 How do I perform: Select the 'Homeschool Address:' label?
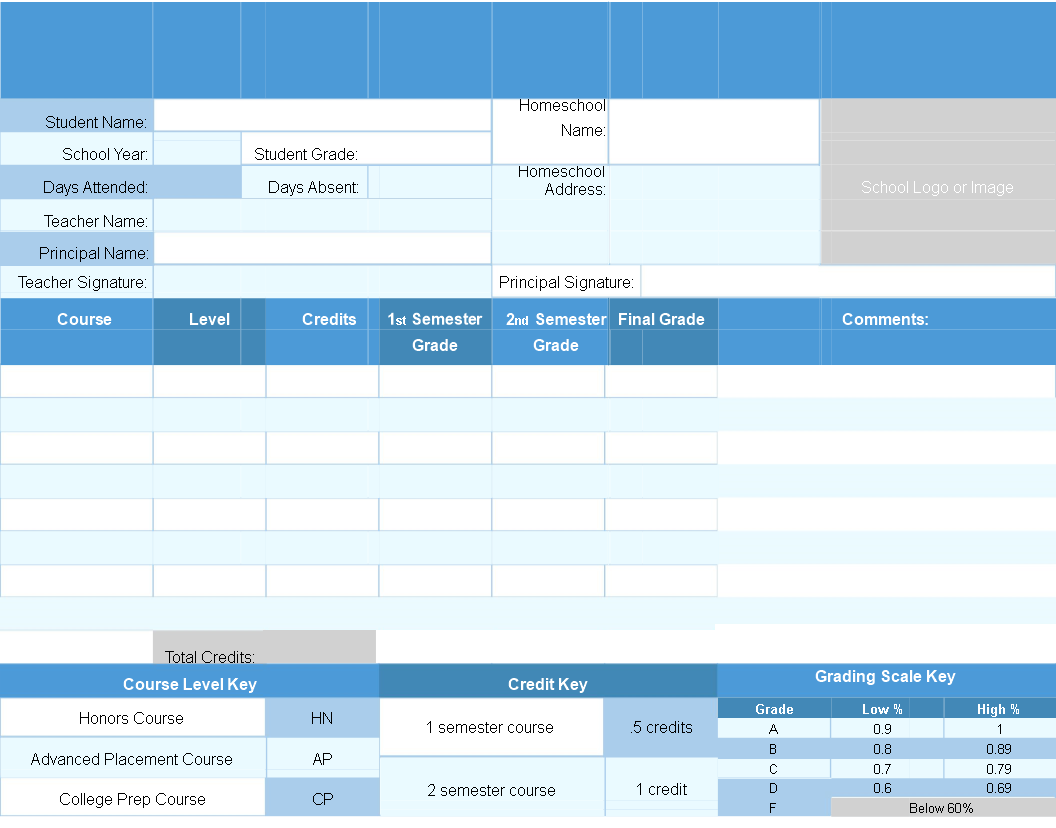point(562,181)
